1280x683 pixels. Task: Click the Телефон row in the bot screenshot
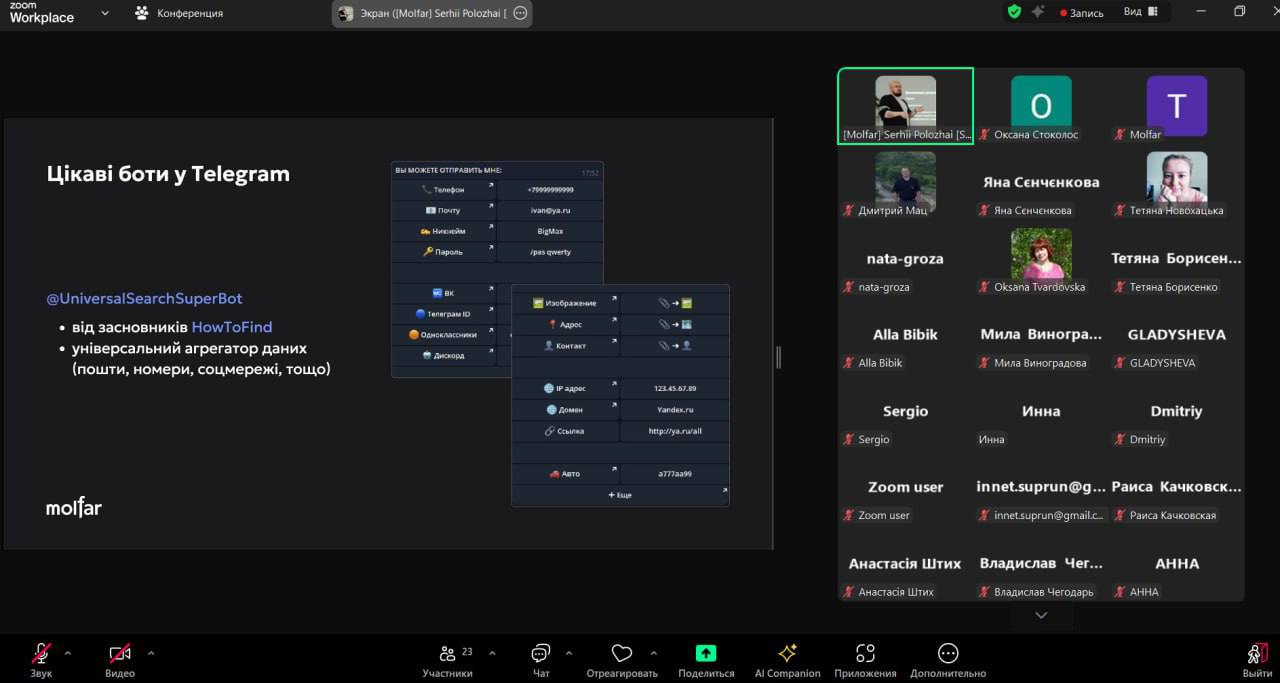[499, 189]
